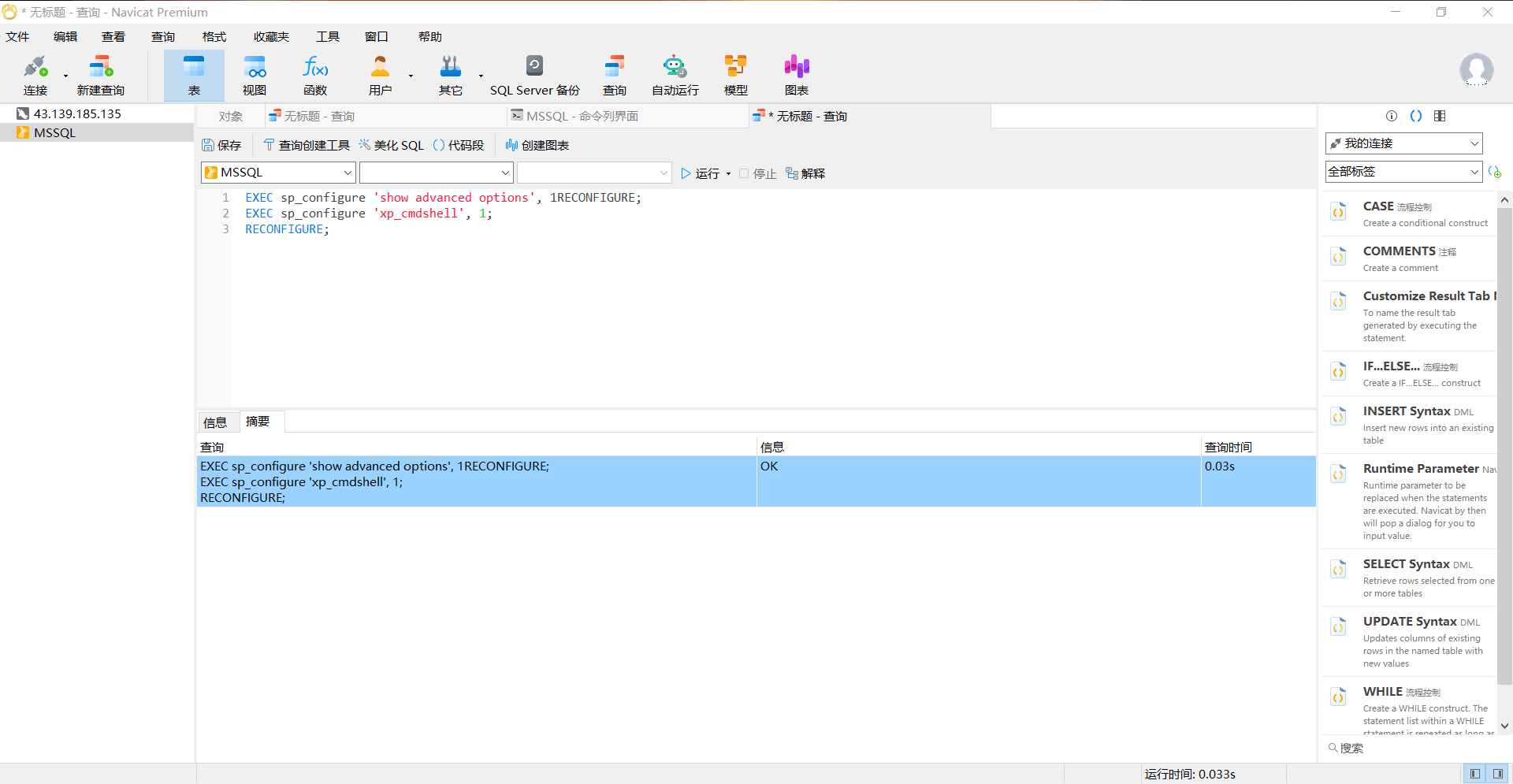The image size is (1513, 784).
Task: Switch to the 信息 result tab
Action: coord(215,422)
